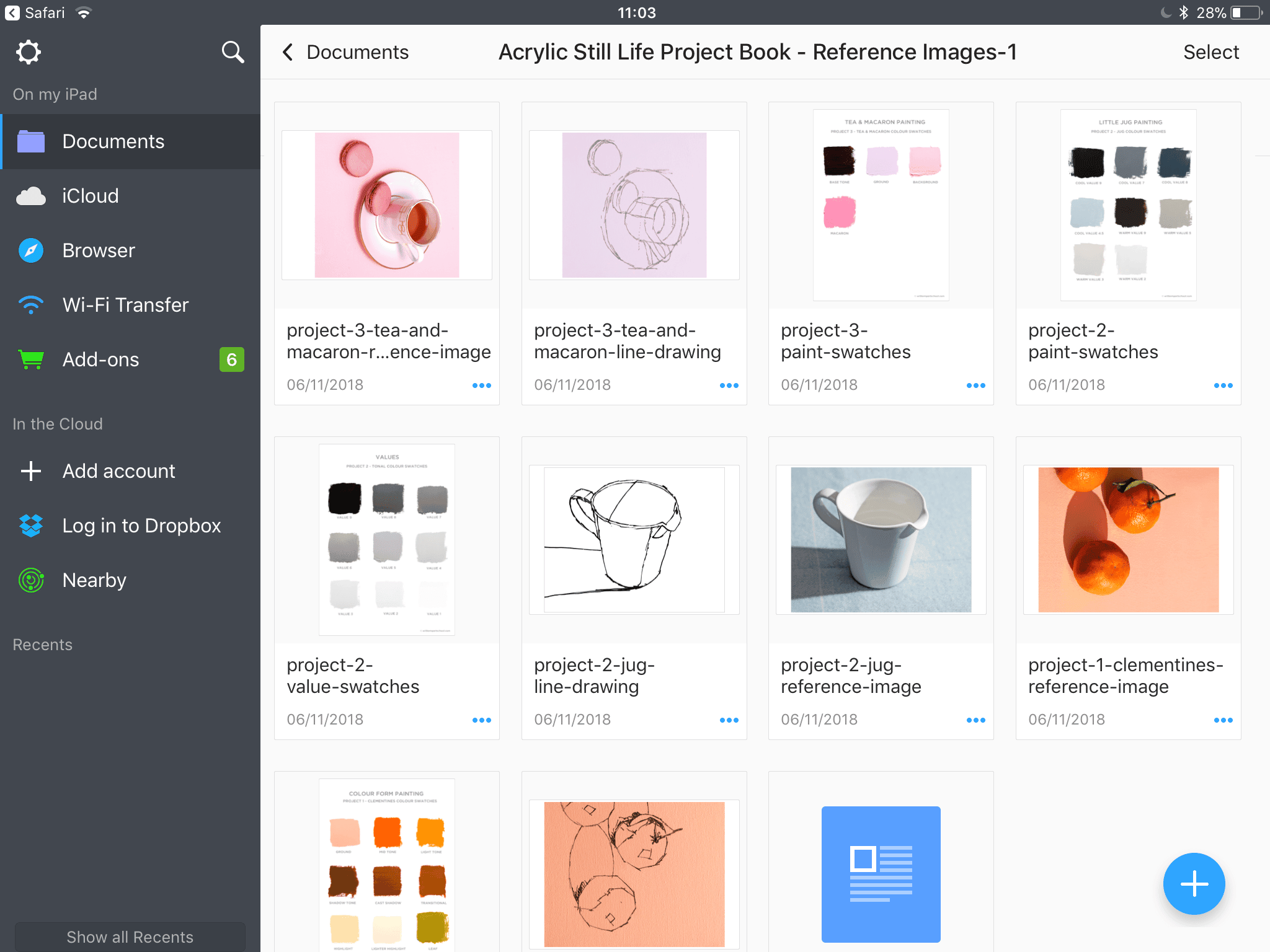Go back to Documents via chevron
This screenshot has width=1270, height=952.
click(x=288, y=52)
